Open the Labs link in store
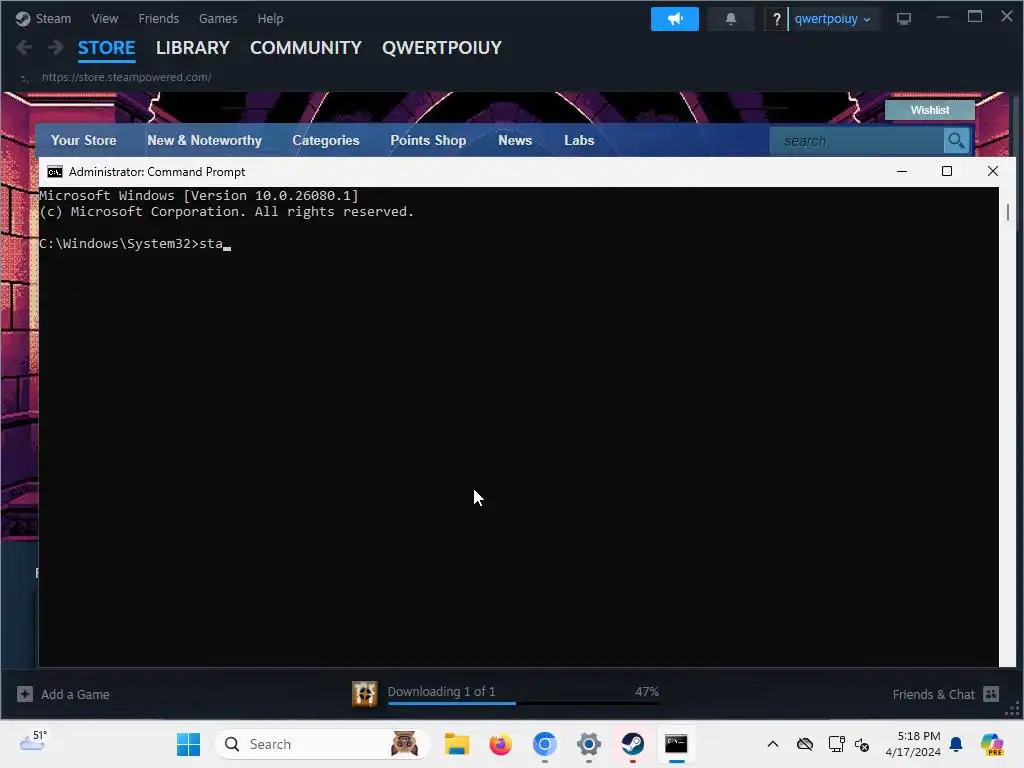 (579, 140)
